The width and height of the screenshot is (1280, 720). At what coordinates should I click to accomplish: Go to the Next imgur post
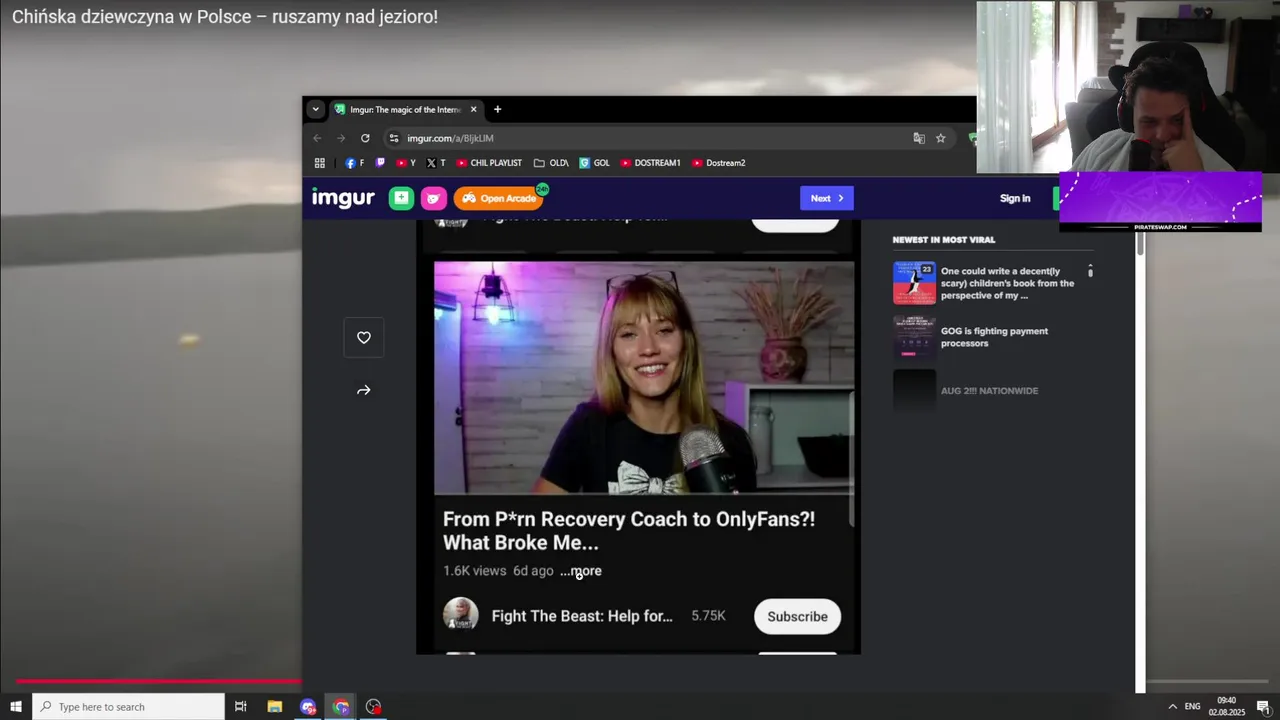point(827,198)
